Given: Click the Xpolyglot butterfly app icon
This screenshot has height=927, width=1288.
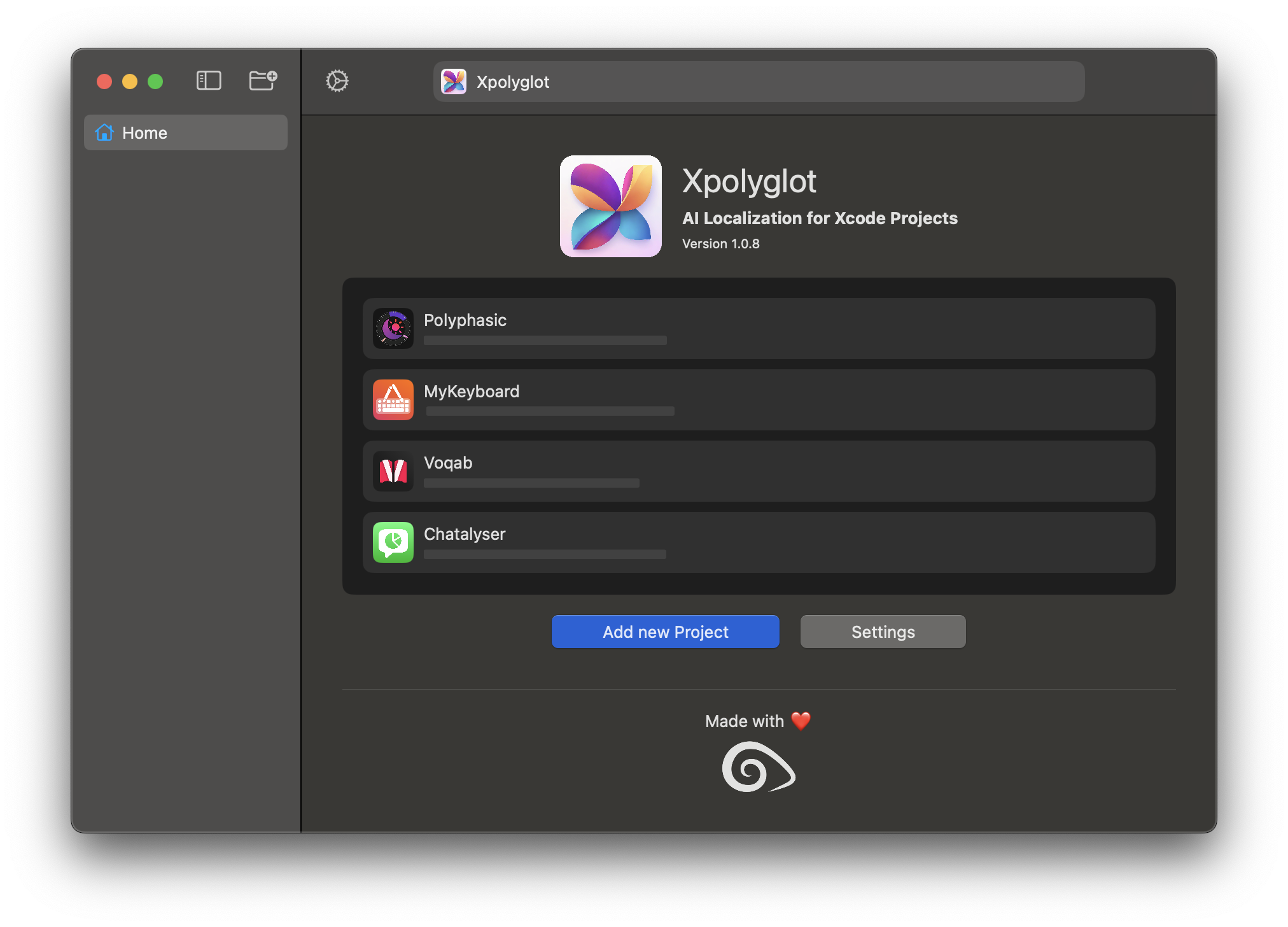Looking at the screenshot, I should click(x=610, y=206).
